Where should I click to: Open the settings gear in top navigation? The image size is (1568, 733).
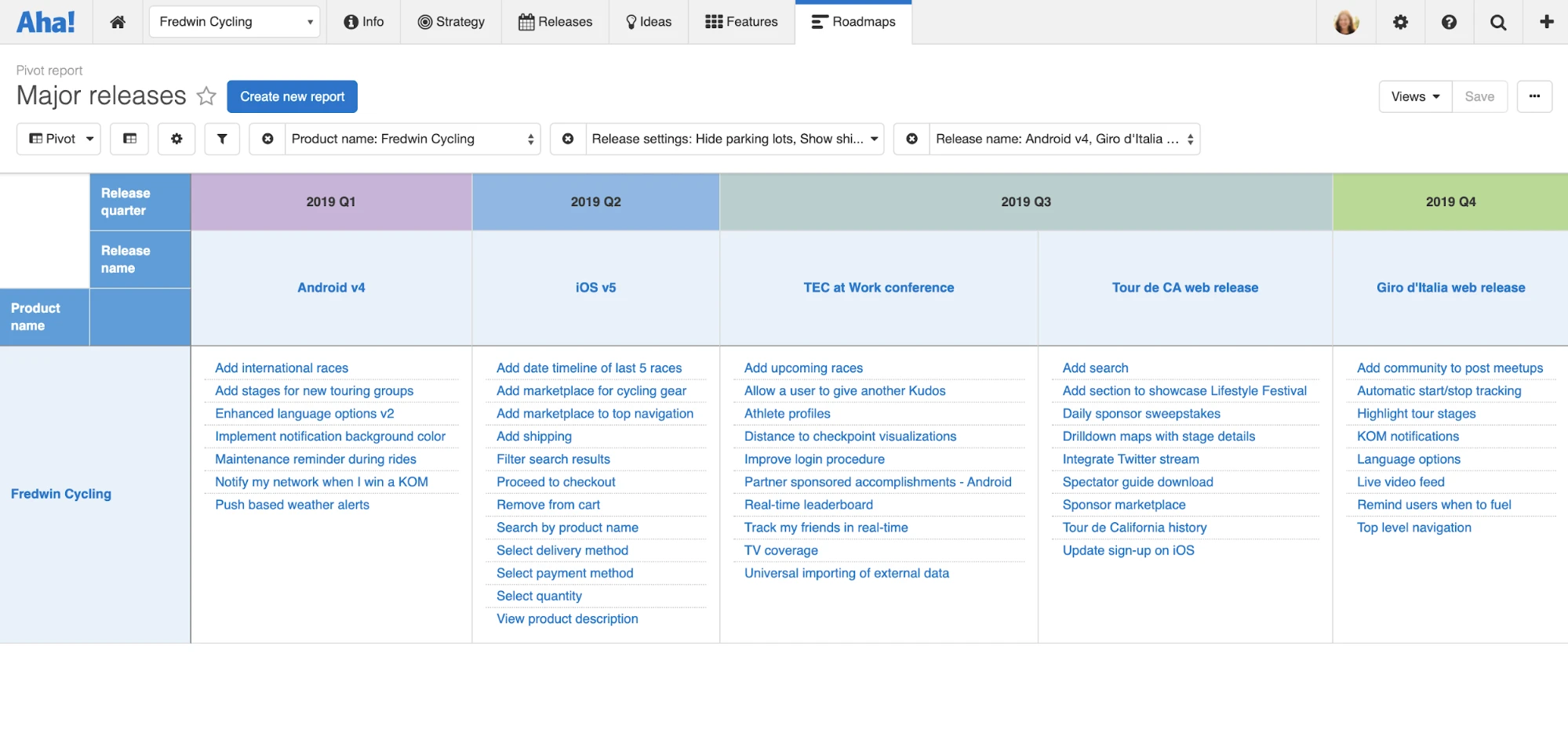click(x=1400, y=22)
